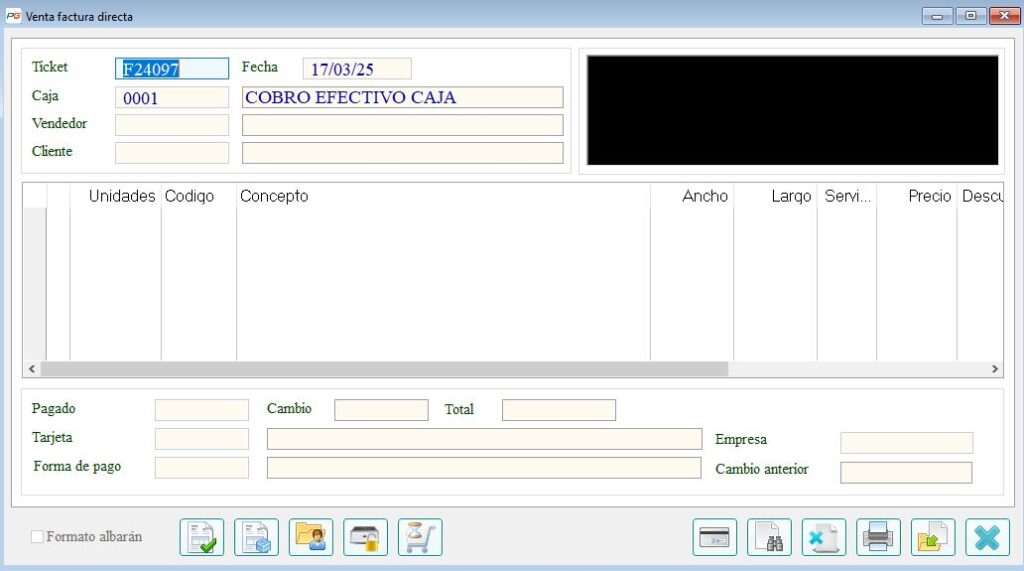Click the credit card payment icon
Screen dimensions: 1024x571
click(715, 537)
